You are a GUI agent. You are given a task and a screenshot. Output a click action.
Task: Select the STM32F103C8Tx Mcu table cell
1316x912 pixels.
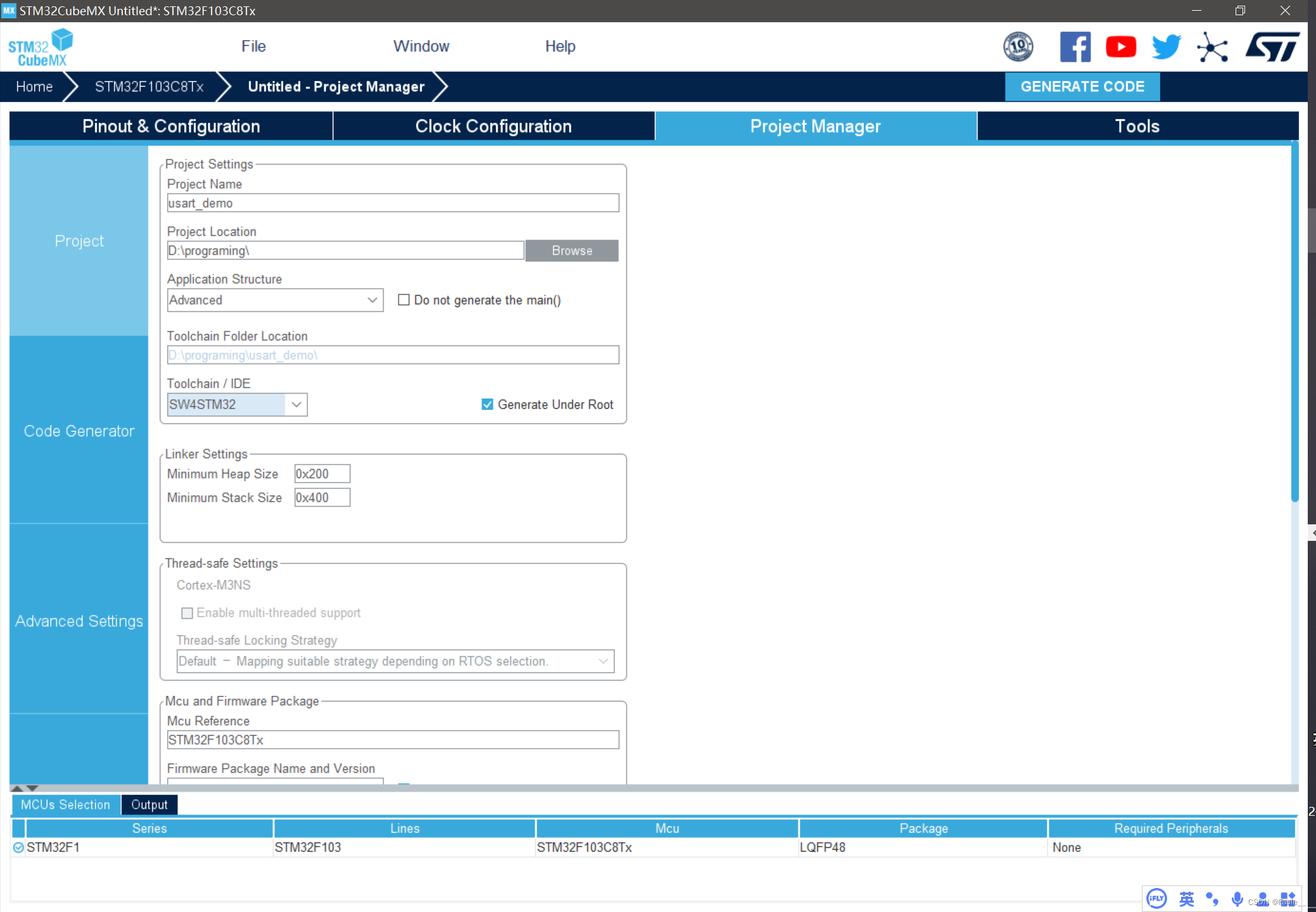coord(667,847)
